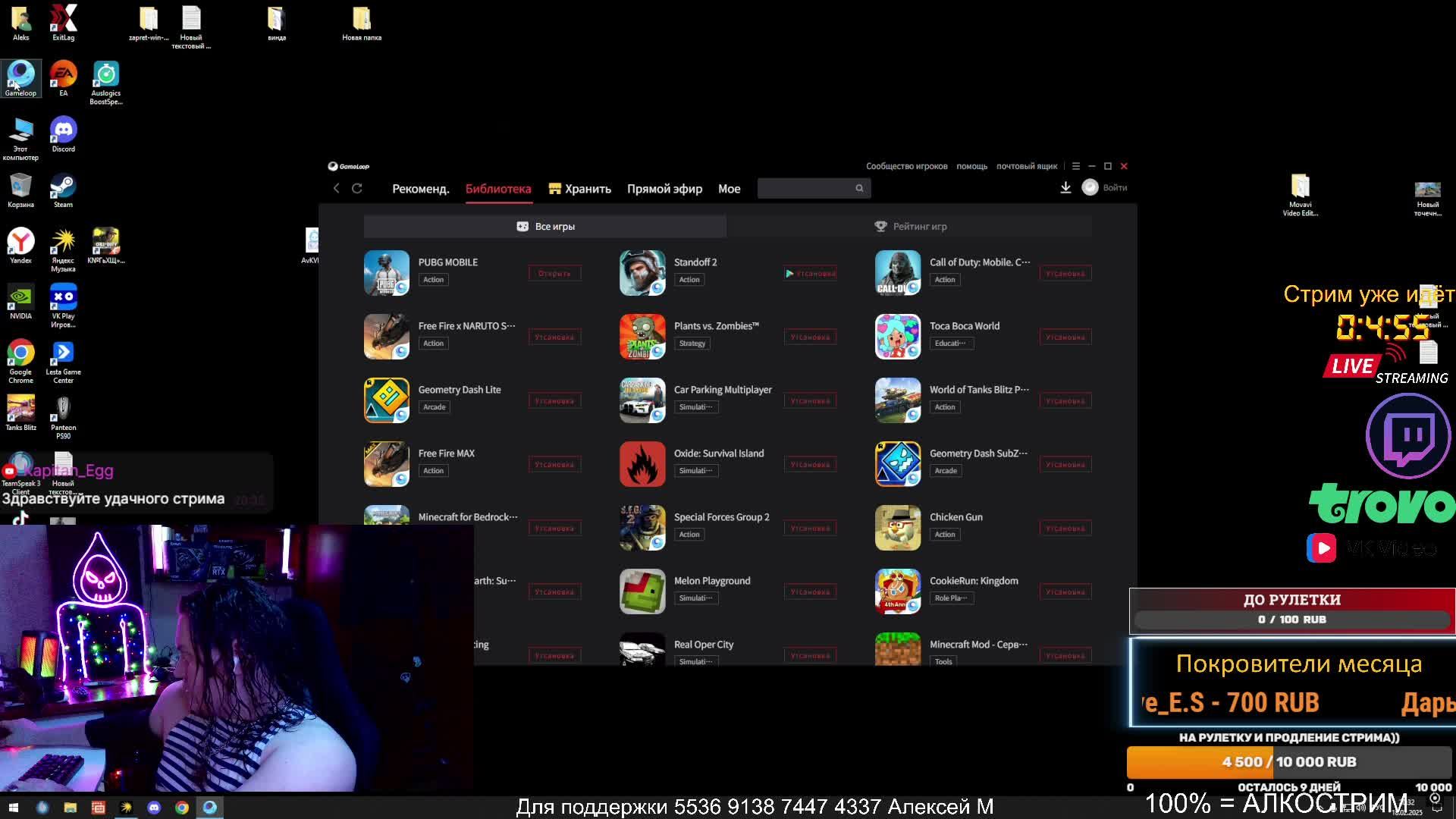Click the refresh icon in GameLoop
The height and width of the screenshot is (819, 1456).
coord(357,188)
